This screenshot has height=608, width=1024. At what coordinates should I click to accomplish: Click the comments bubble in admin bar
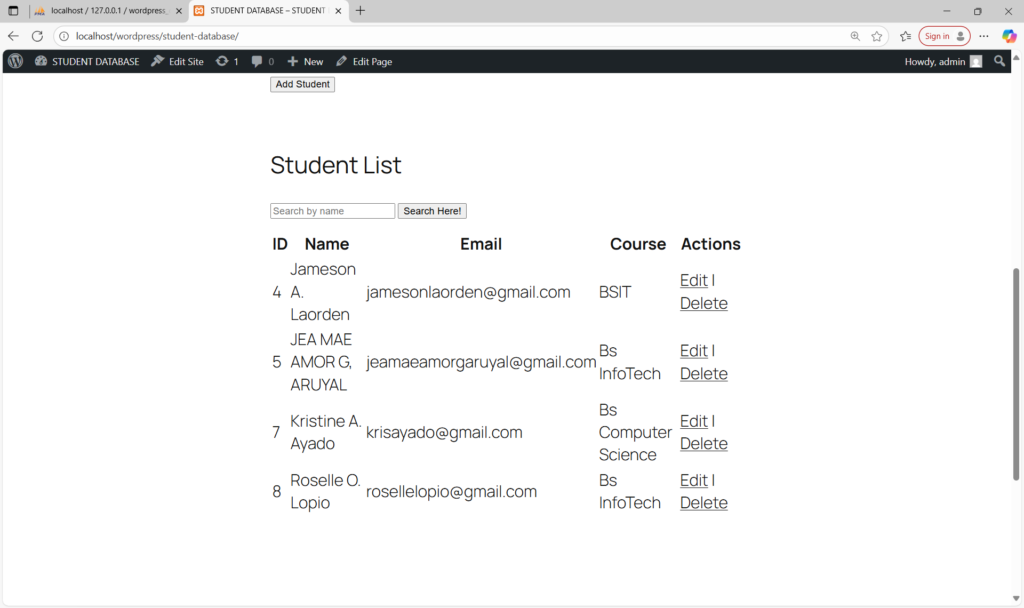pyautogui.click(x=263, y=61)
